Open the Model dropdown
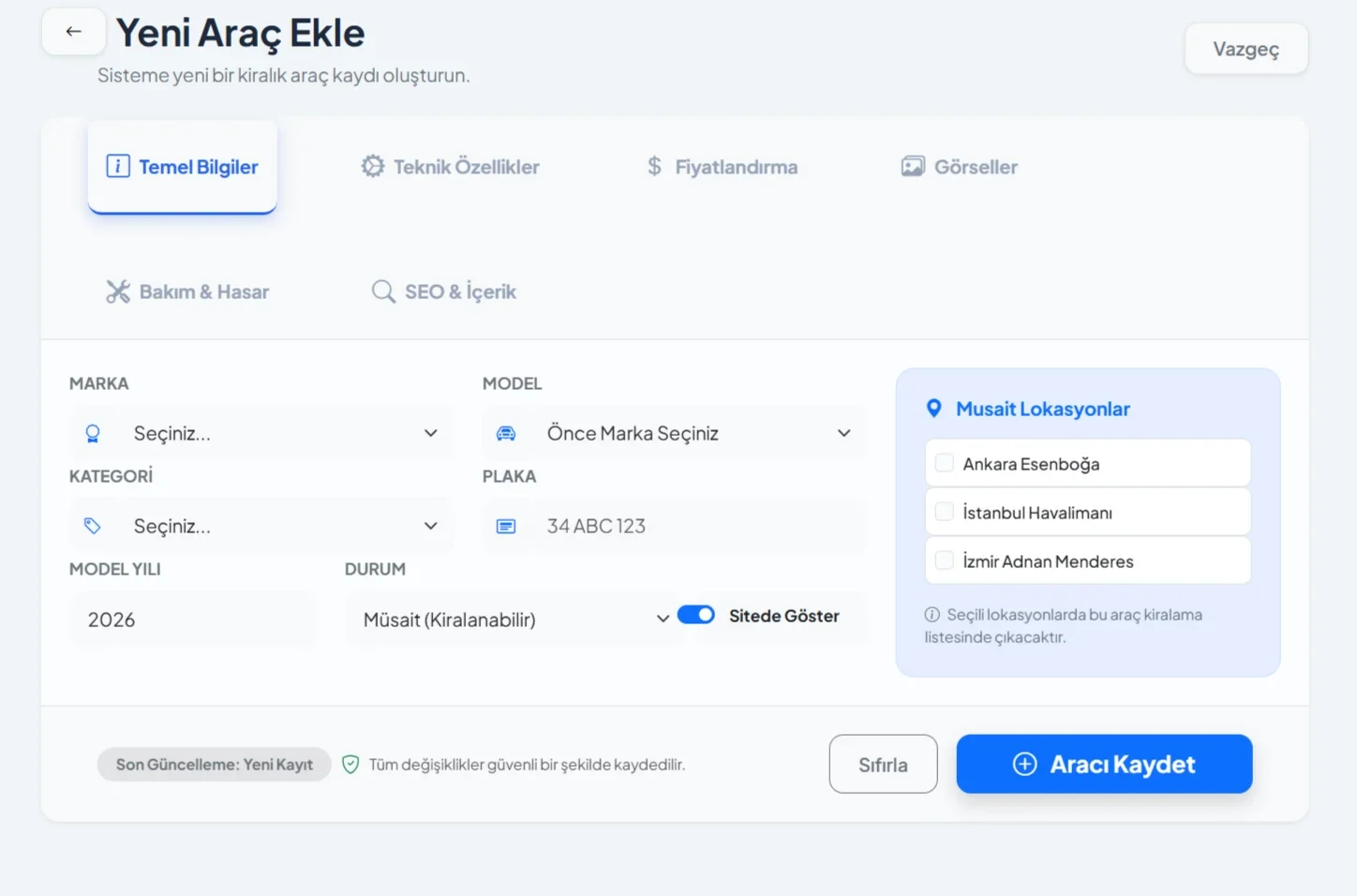The width and height of the screenshot is (1357, 896). click(675, 433)
